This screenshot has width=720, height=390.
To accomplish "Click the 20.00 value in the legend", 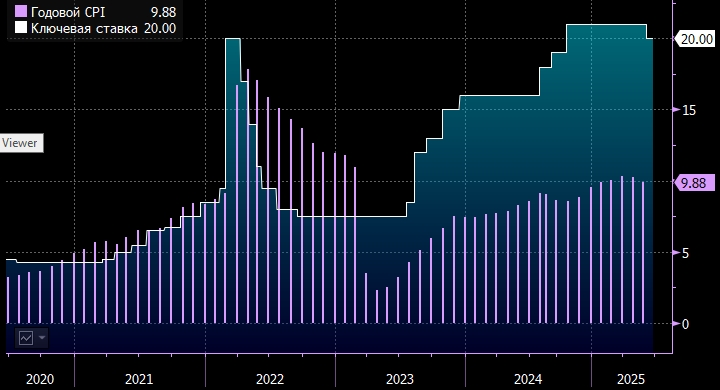I will click(x=160, y=28).
